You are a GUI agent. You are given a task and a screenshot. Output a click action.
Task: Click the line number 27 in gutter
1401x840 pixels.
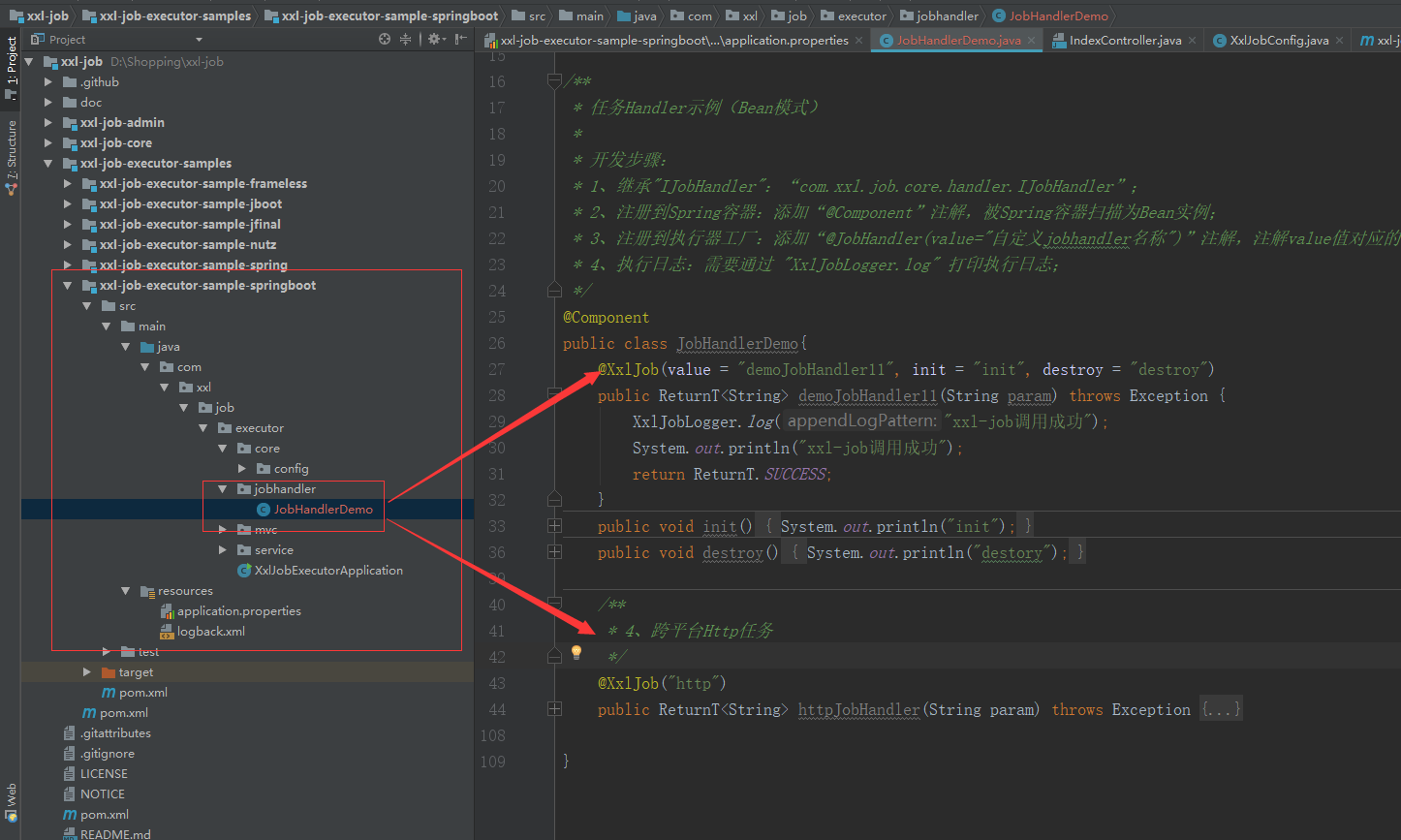click(x=496, y=369)
